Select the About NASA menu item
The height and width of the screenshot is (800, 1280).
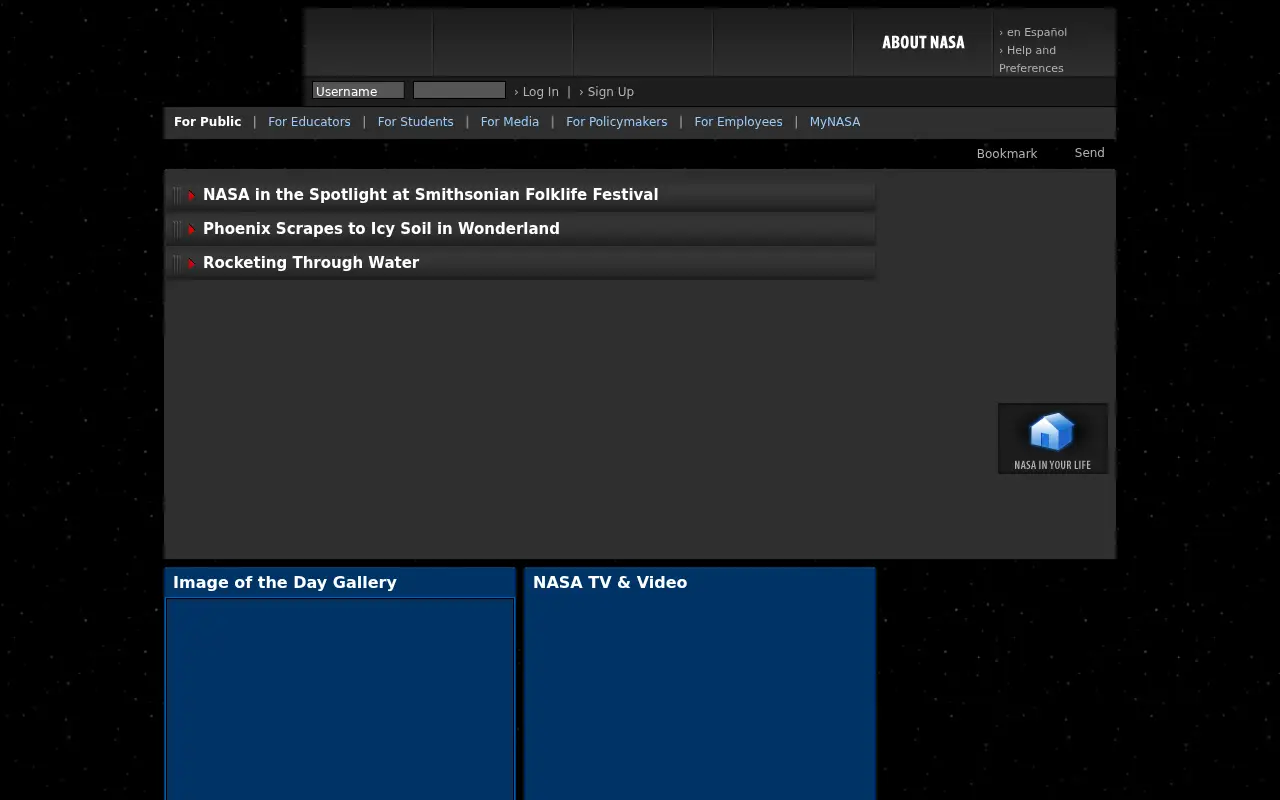pyautogui.click(x=923, y=42)
